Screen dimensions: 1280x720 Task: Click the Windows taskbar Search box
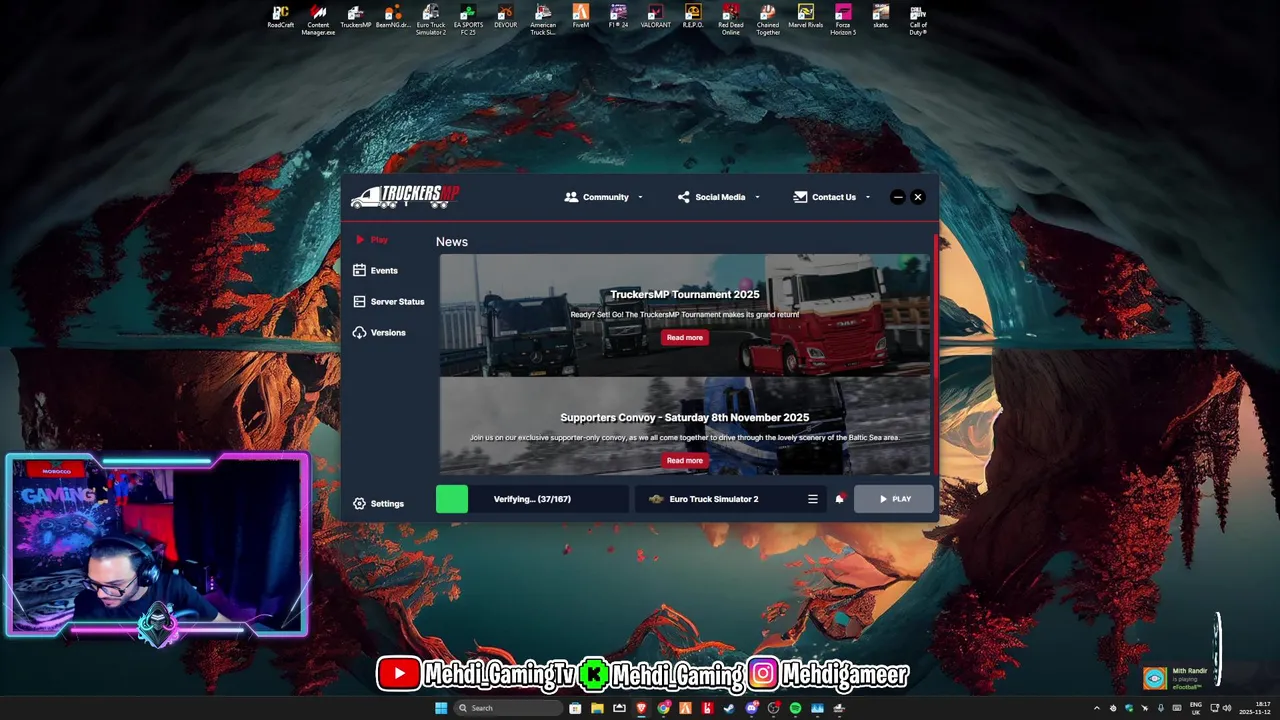(509, 708)
